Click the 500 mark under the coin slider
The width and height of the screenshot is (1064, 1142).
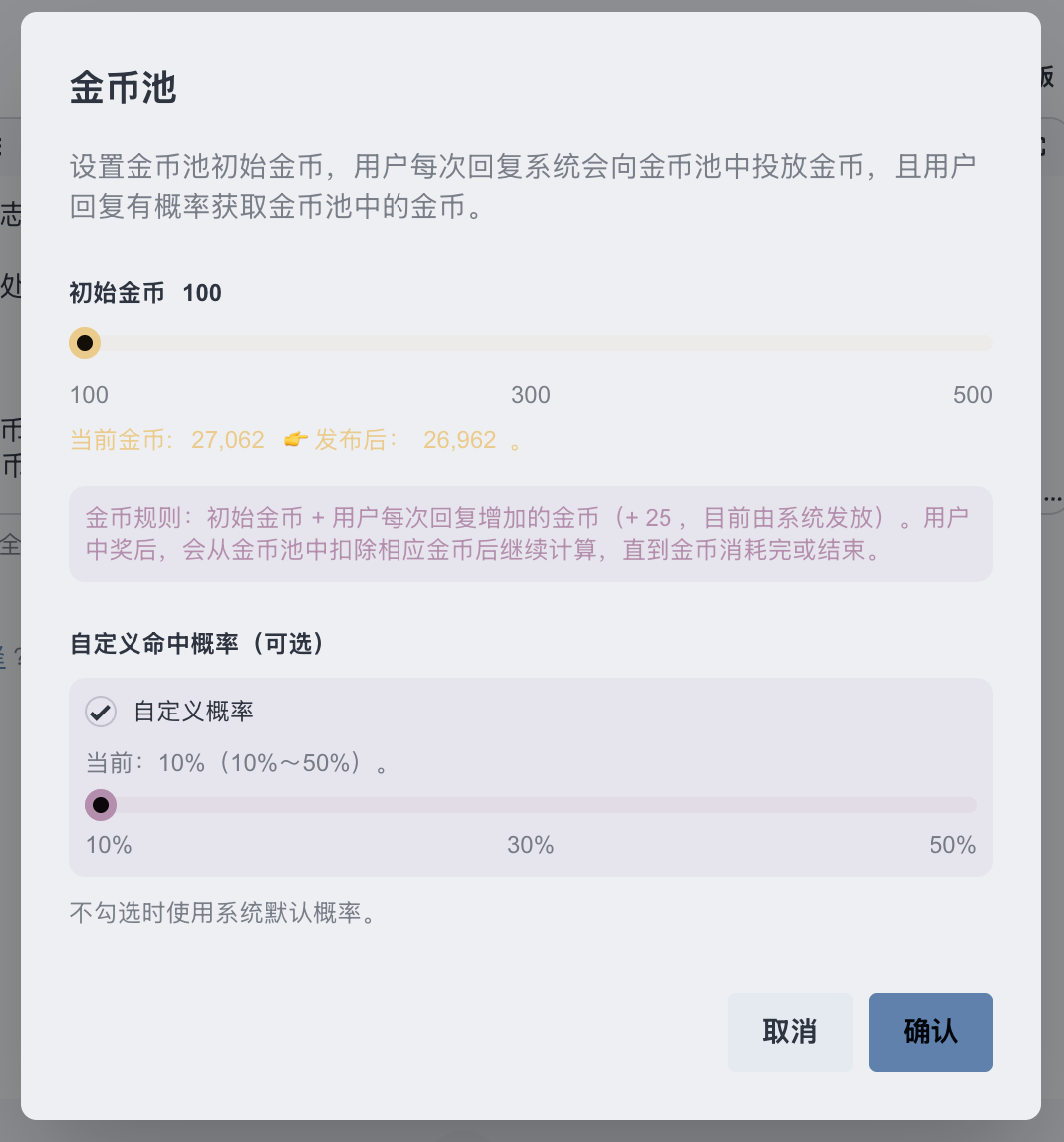[x=972, y=395]
